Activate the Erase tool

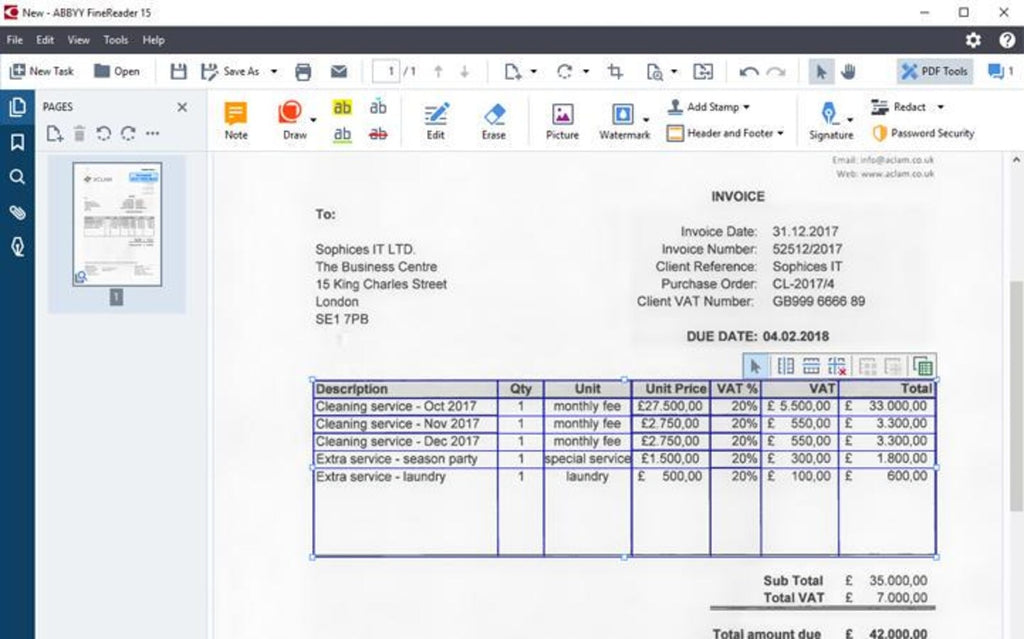coord(494,120)
